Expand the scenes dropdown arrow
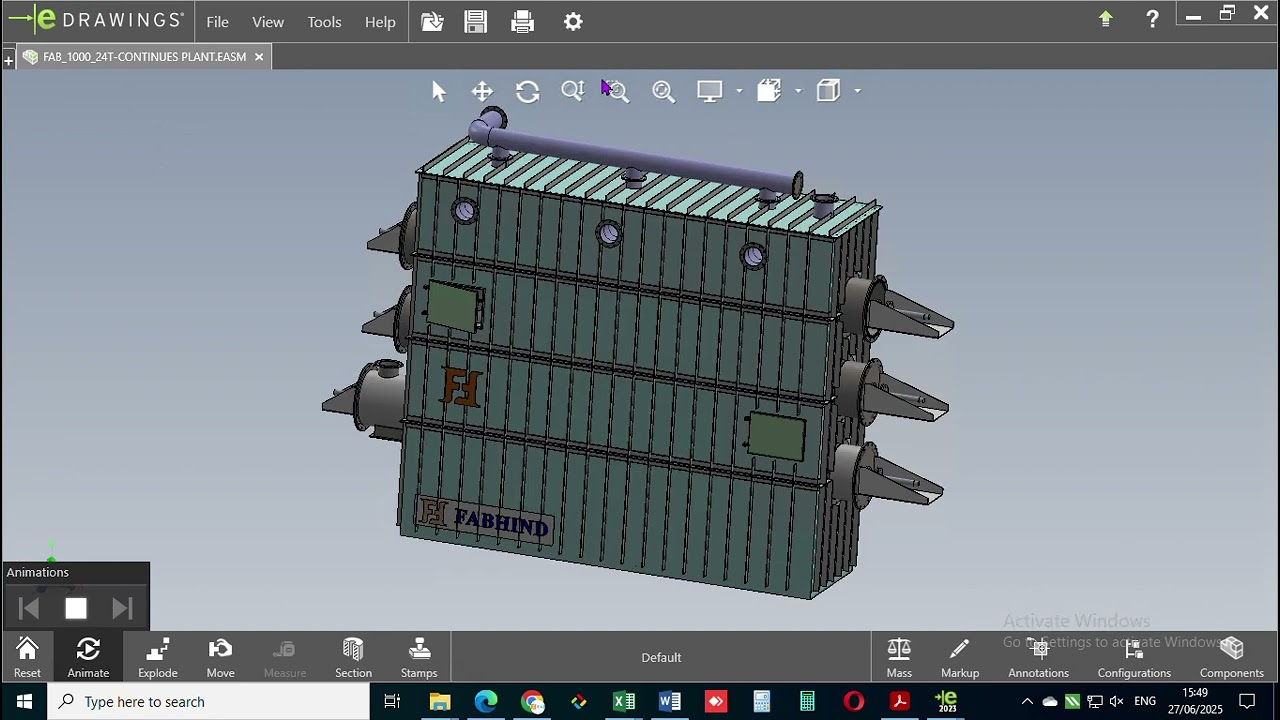 (798, 91)
